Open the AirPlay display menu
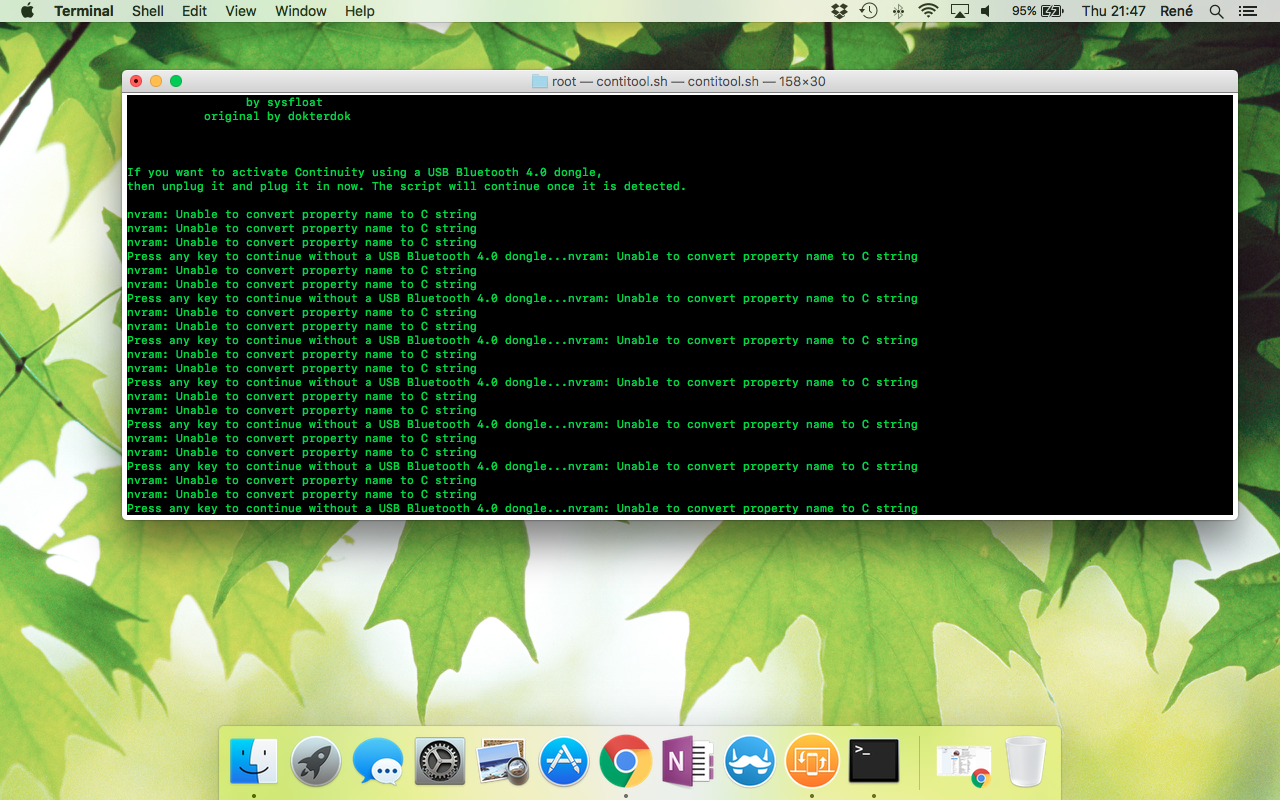 click(x=959, y=11)
